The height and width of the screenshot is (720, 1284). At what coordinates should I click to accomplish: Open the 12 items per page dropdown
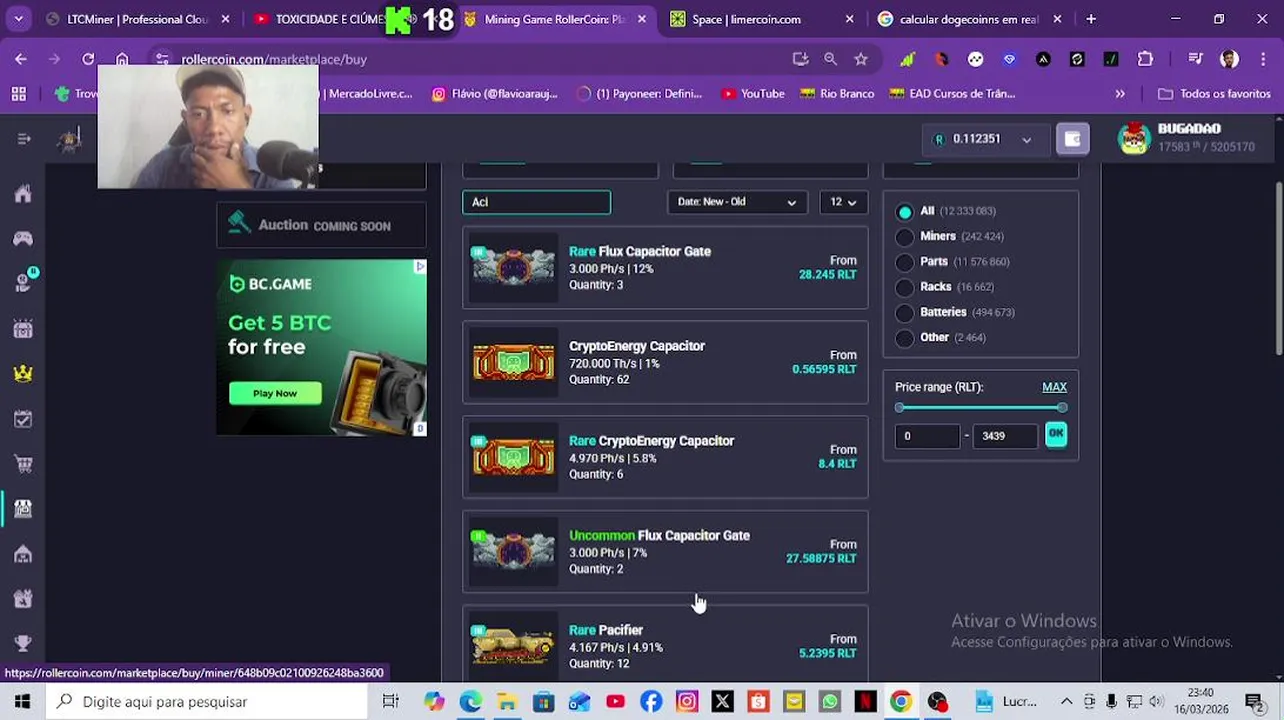[843, 202]
